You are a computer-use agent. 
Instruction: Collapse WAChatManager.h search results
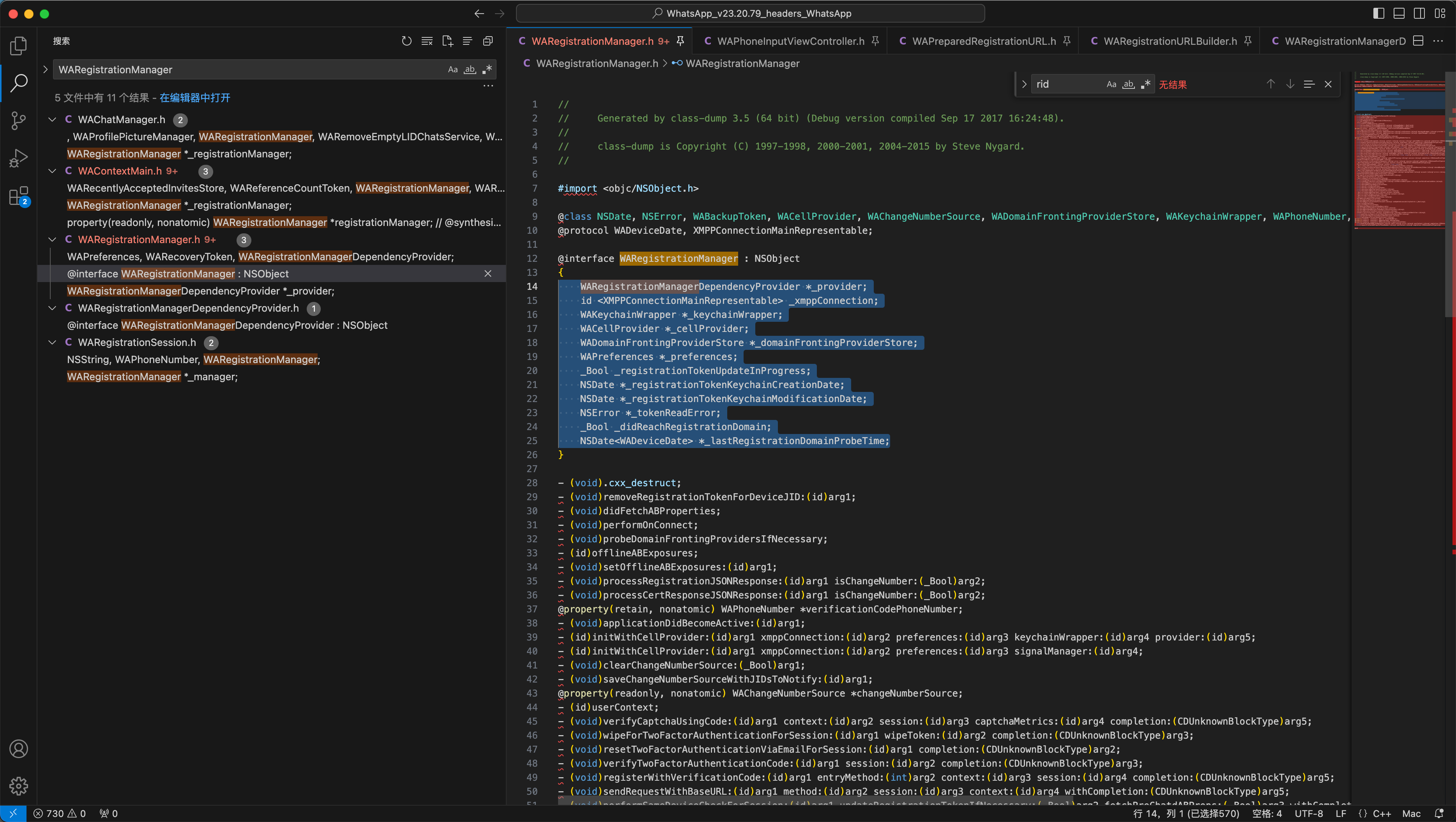point(52,119)
